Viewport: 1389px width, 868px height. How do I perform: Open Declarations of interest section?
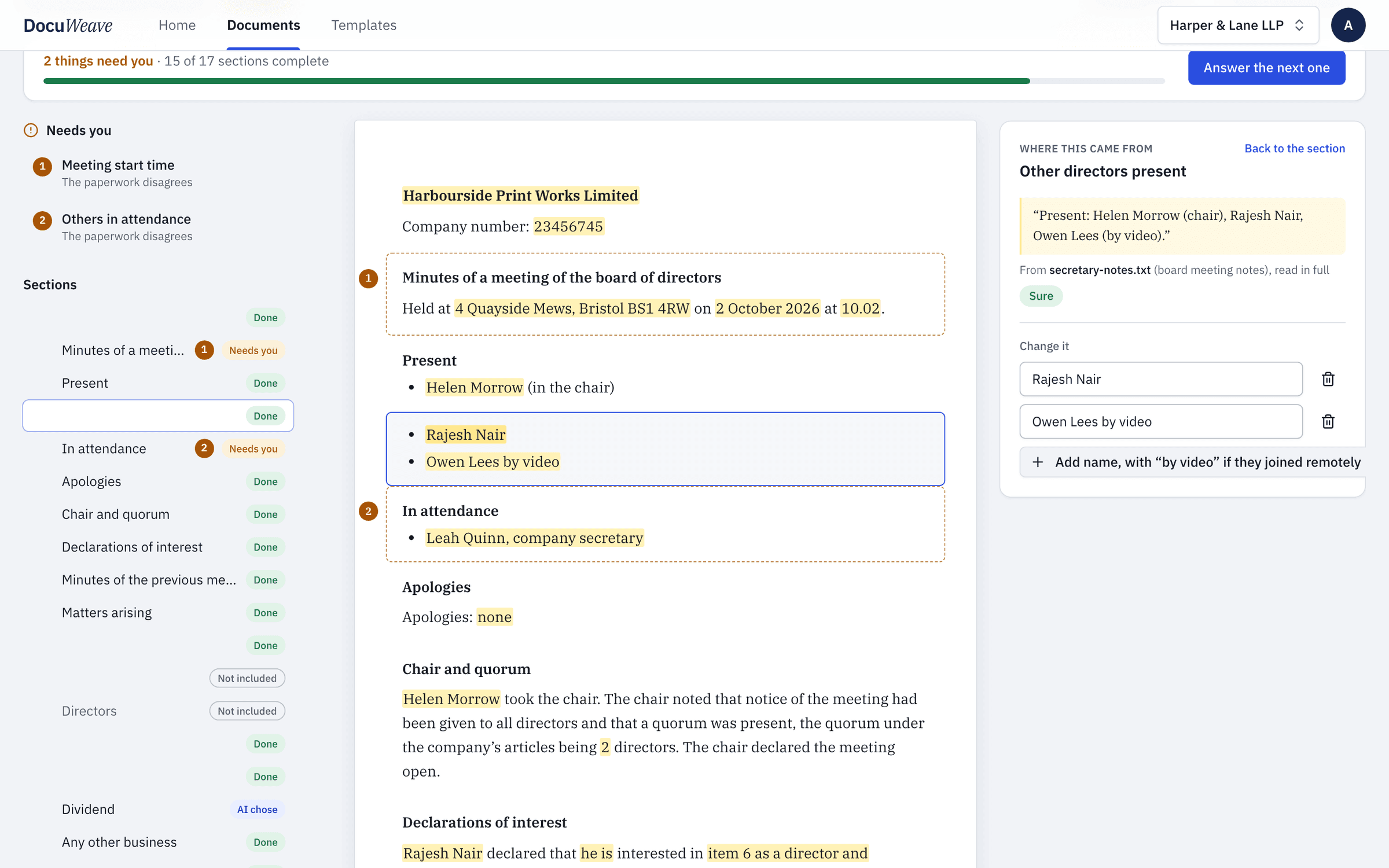click(157, 547)
